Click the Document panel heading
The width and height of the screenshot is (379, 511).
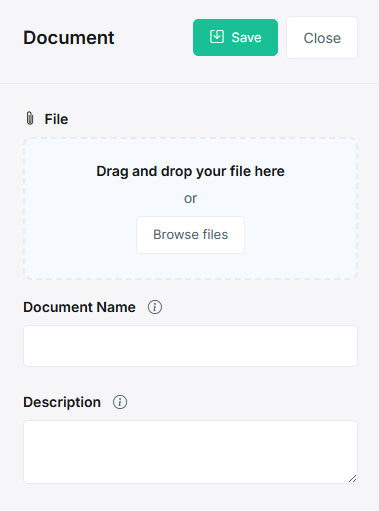point(69,37)
